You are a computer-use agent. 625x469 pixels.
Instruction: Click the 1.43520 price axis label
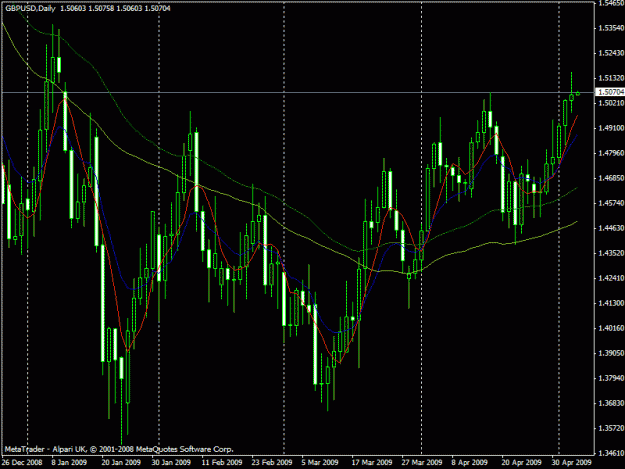click(611, 253)
